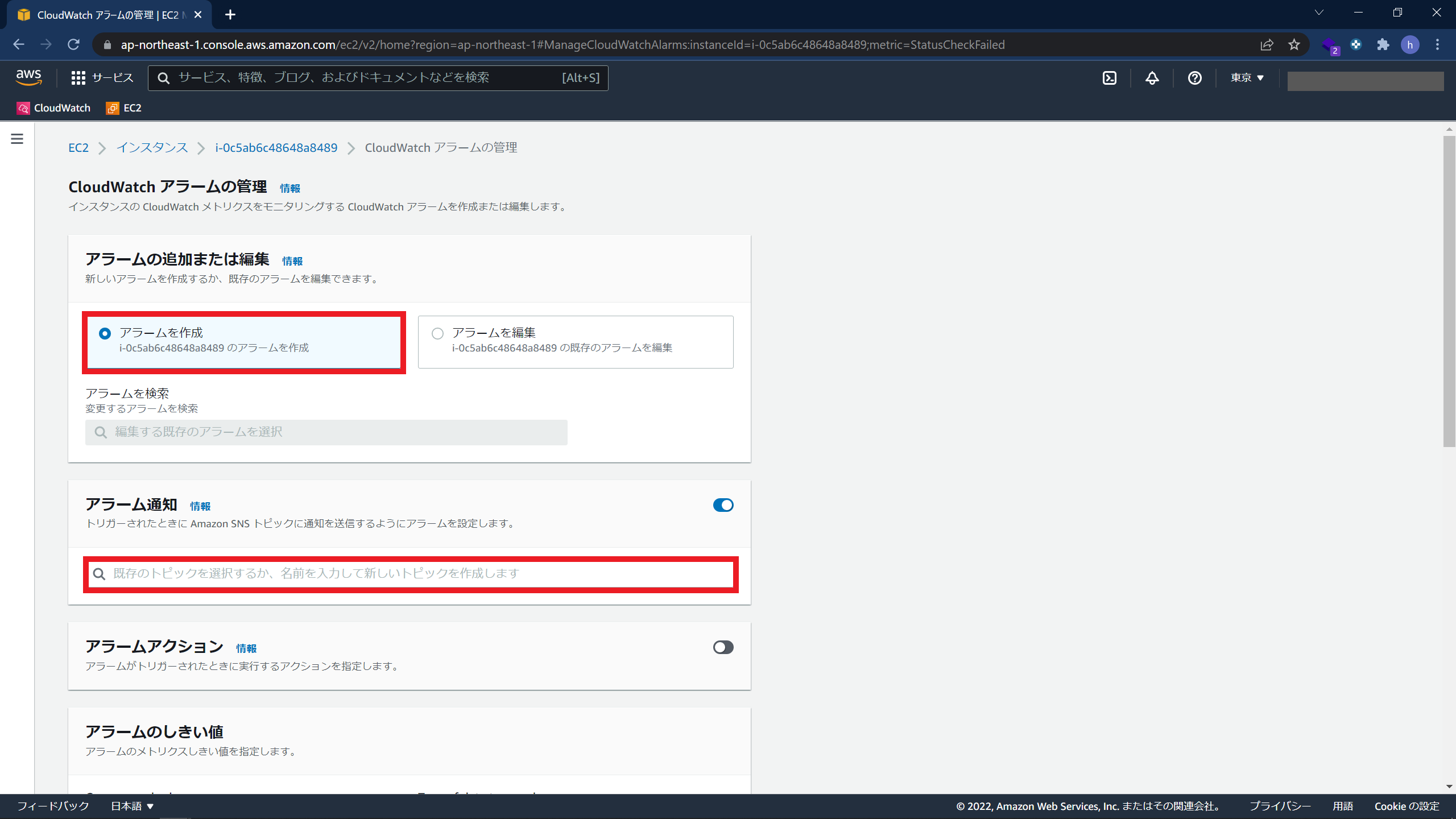Open the CloudShell terminal icon
Image resolution: width=1456 pixels, height=819 pixels.
coord(1110,78)
